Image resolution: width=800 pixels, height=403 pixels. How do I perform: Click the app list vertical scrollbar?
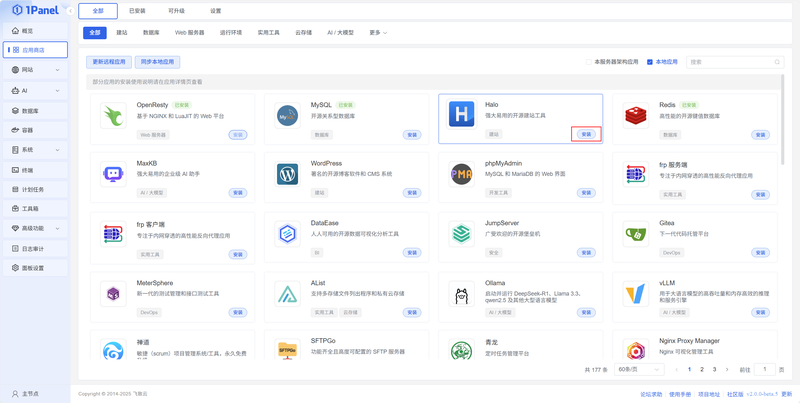(x=782, y=122)
